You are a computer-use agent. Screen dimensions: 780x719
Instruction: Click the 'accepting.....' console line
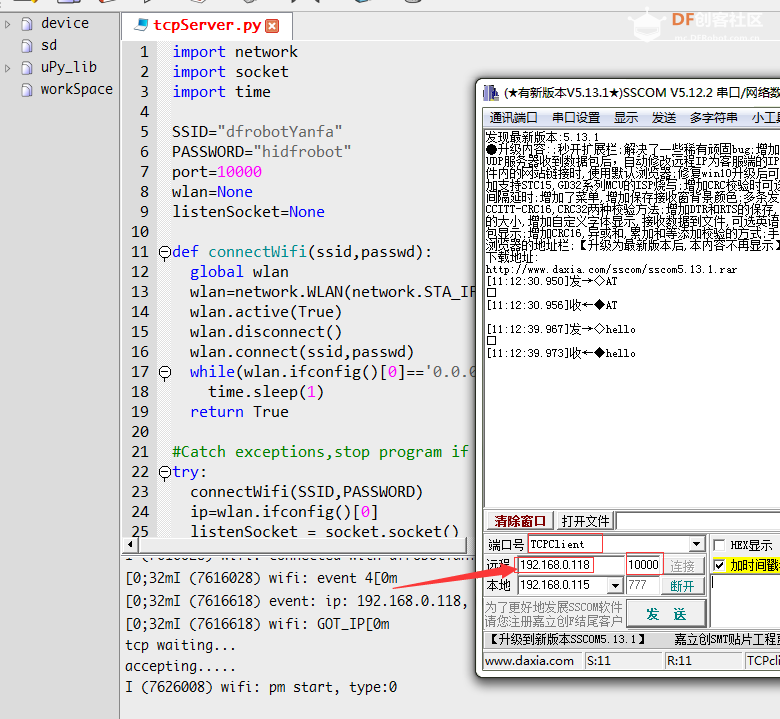[x=181, y=666]
